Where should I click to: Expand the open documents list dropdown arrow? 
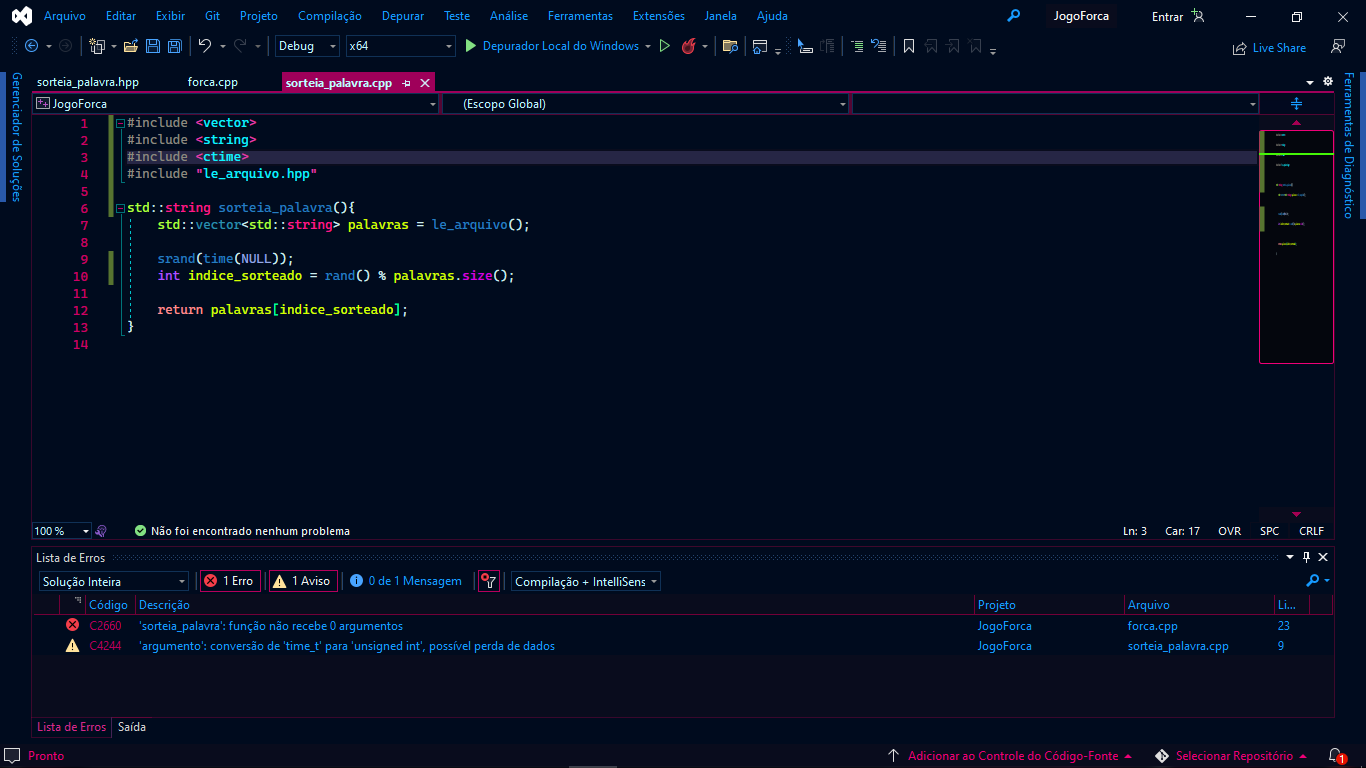(x=1310, y=82)
